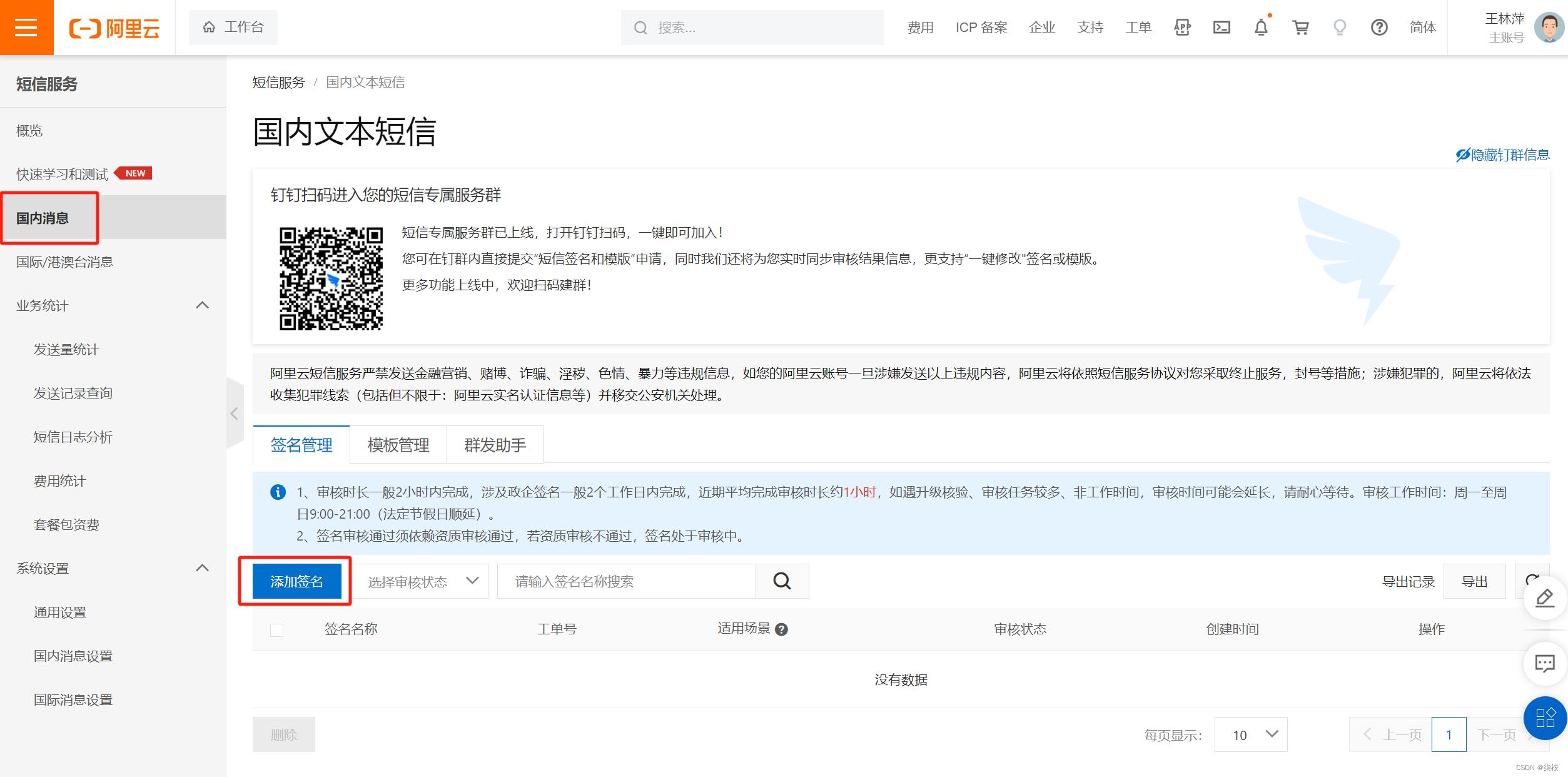Open the notification bell
Viewport: 1568px width, 777px height.
coord(1262,28)
